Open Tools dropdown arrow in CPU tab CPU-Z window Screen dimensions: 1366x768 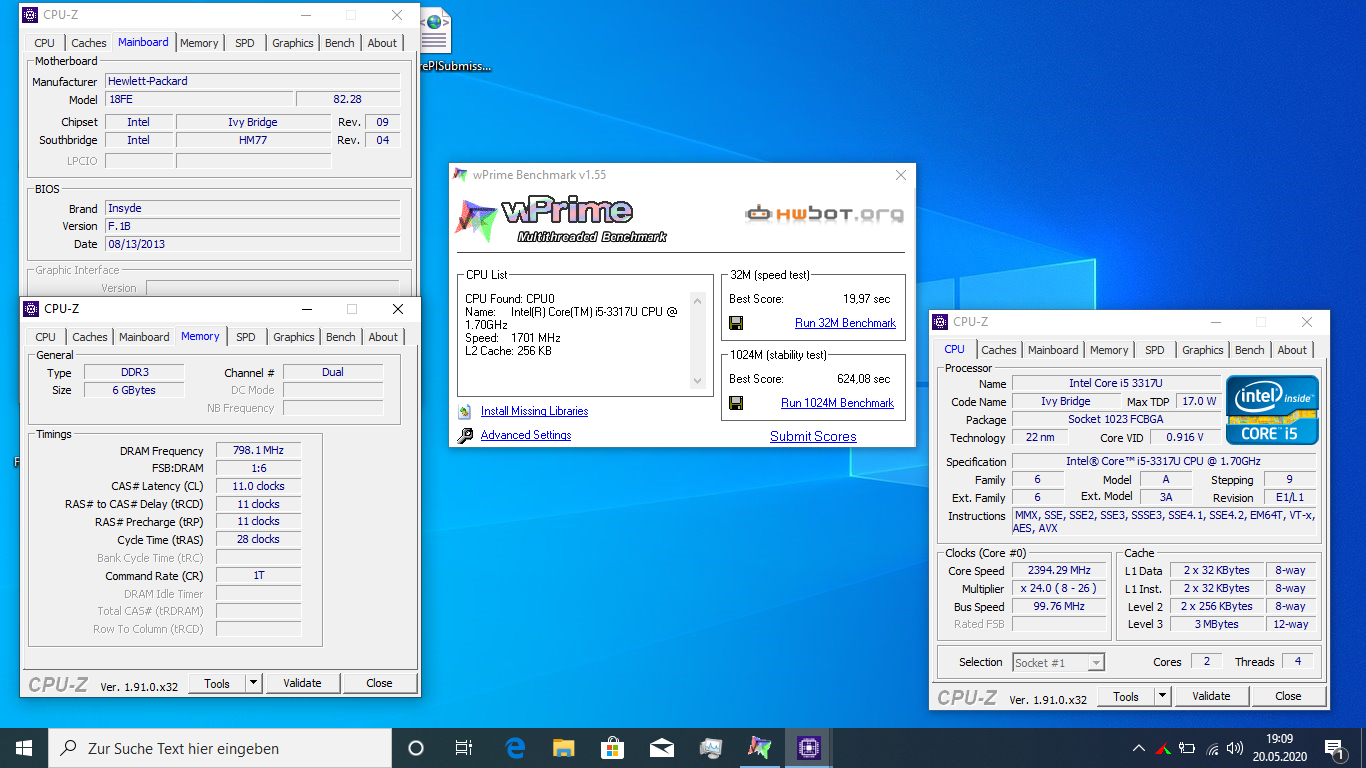click(1163, 697)
